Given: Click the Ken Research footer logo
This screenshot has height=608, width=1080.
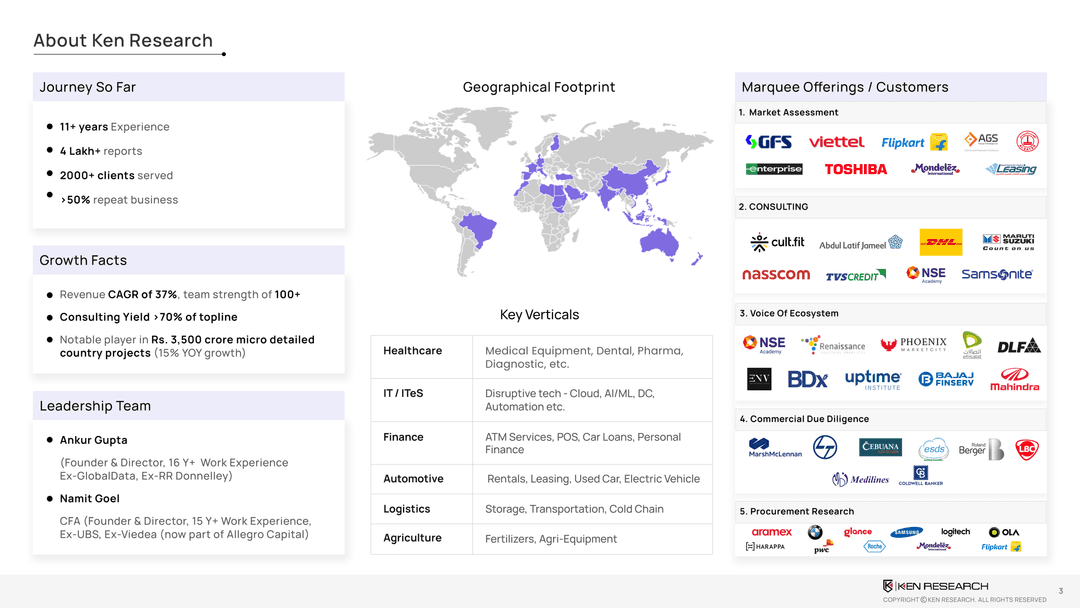Looking at the screenshot, I should pos(935,585).
